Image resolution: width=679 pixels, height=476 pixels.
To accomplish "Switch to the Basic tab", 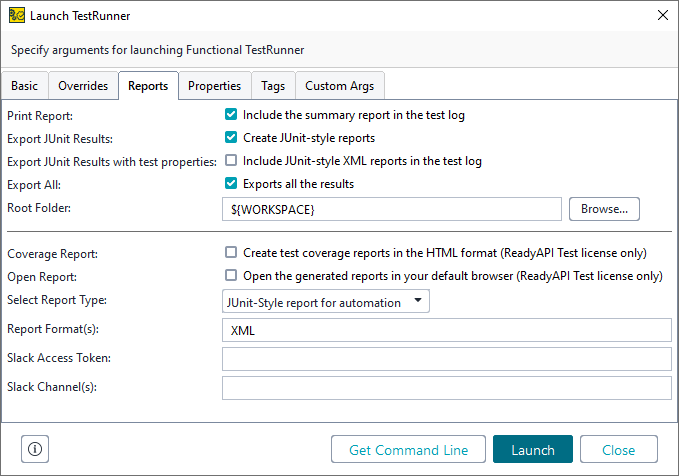I will pos(25,86).
